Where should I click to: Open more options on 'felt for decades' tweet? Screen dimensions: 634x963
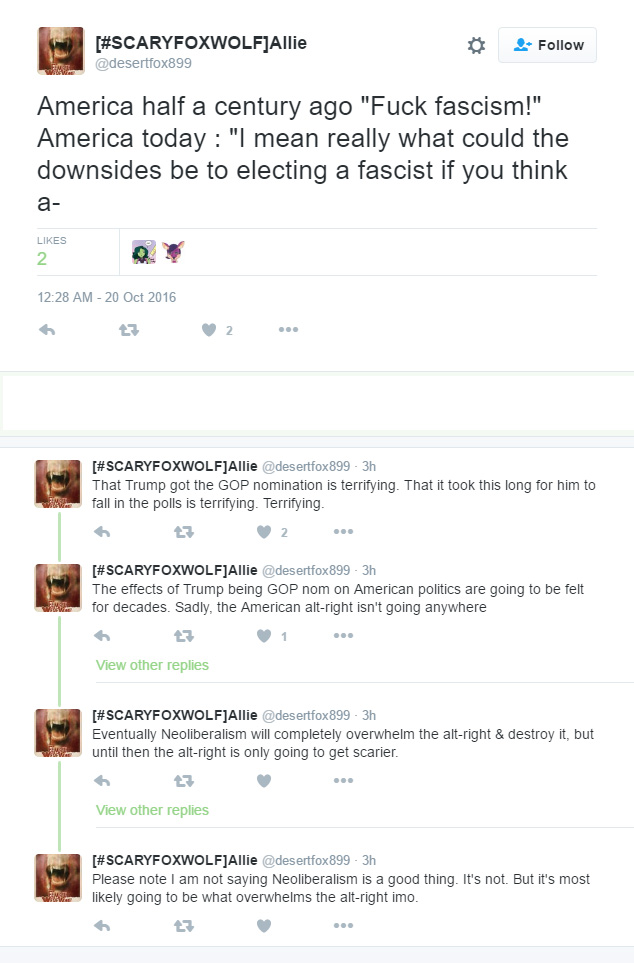(x=343, y=636)
